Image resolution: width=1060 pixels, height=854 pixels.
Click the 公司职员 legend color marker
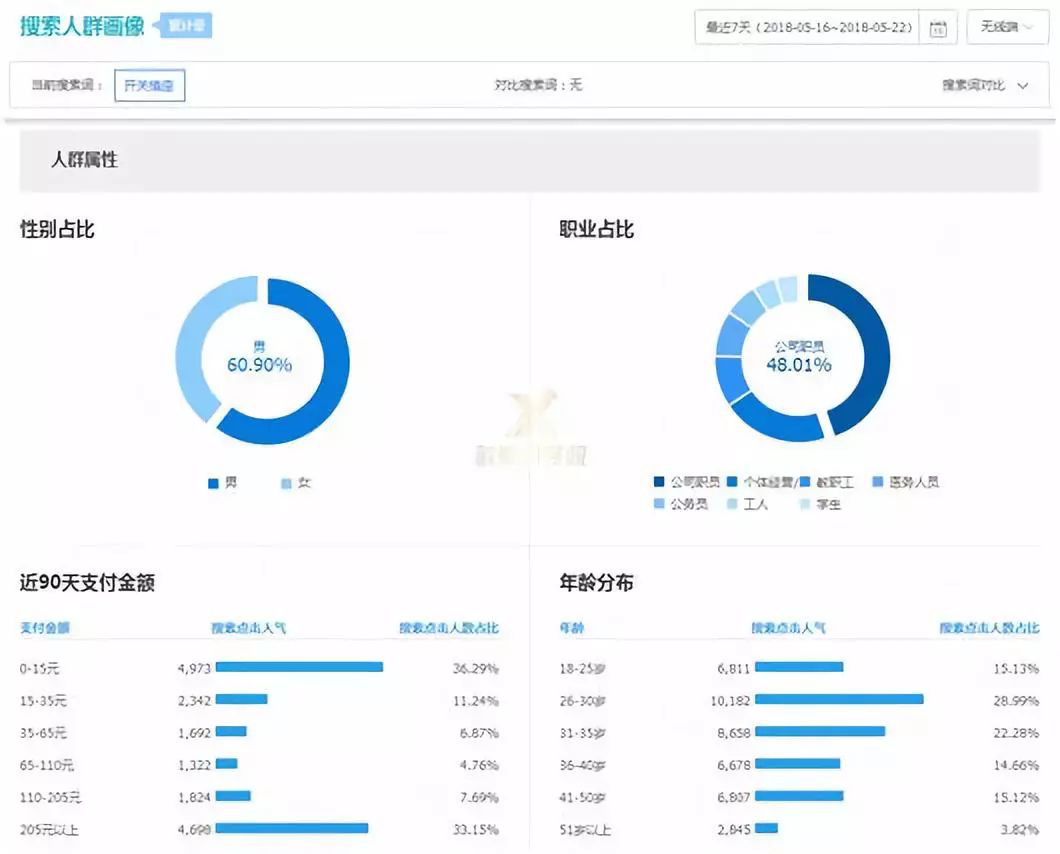659,482
